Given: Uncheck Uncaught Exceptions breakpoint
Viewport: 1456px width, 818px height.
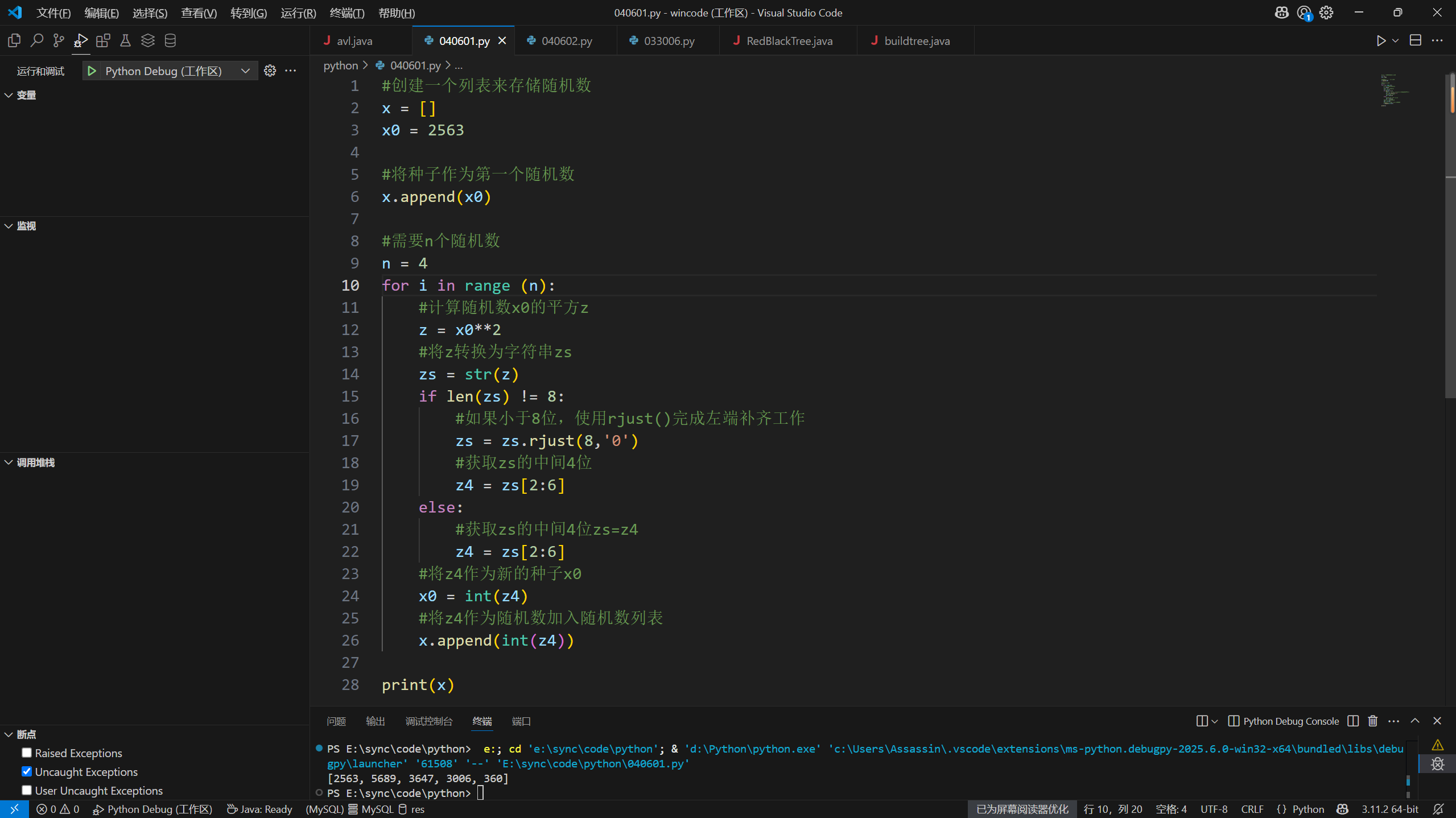Looking at the screenshot, I should point(27,771).
